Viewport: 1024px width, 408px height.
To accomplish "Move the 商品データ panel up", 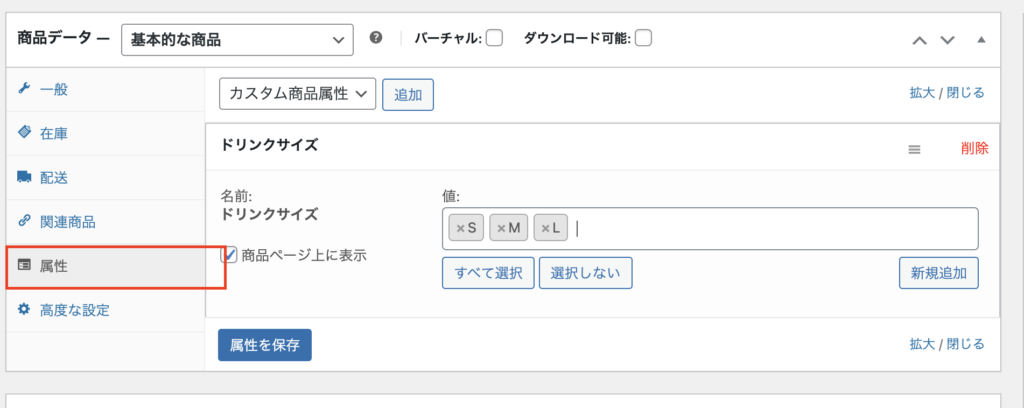I will (x=918, y=40).
